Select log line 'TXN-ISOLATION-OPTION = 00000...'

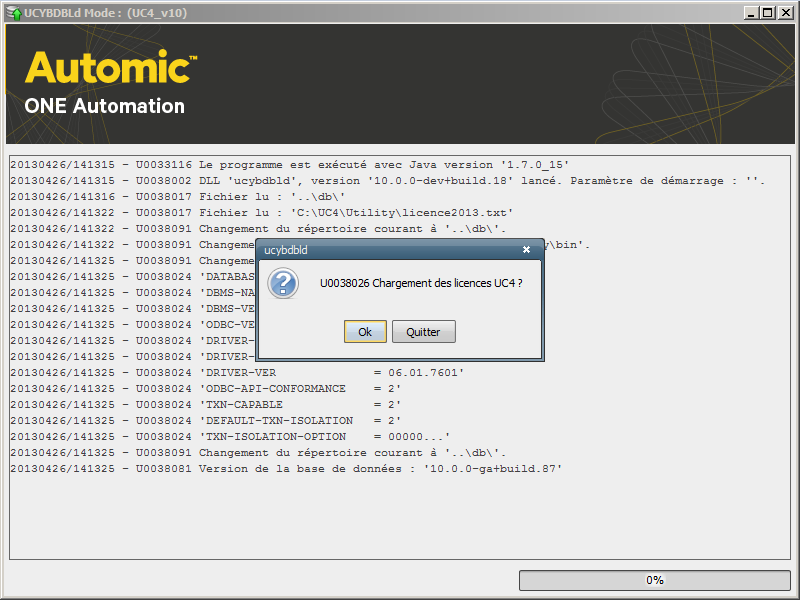coord(230,437)
